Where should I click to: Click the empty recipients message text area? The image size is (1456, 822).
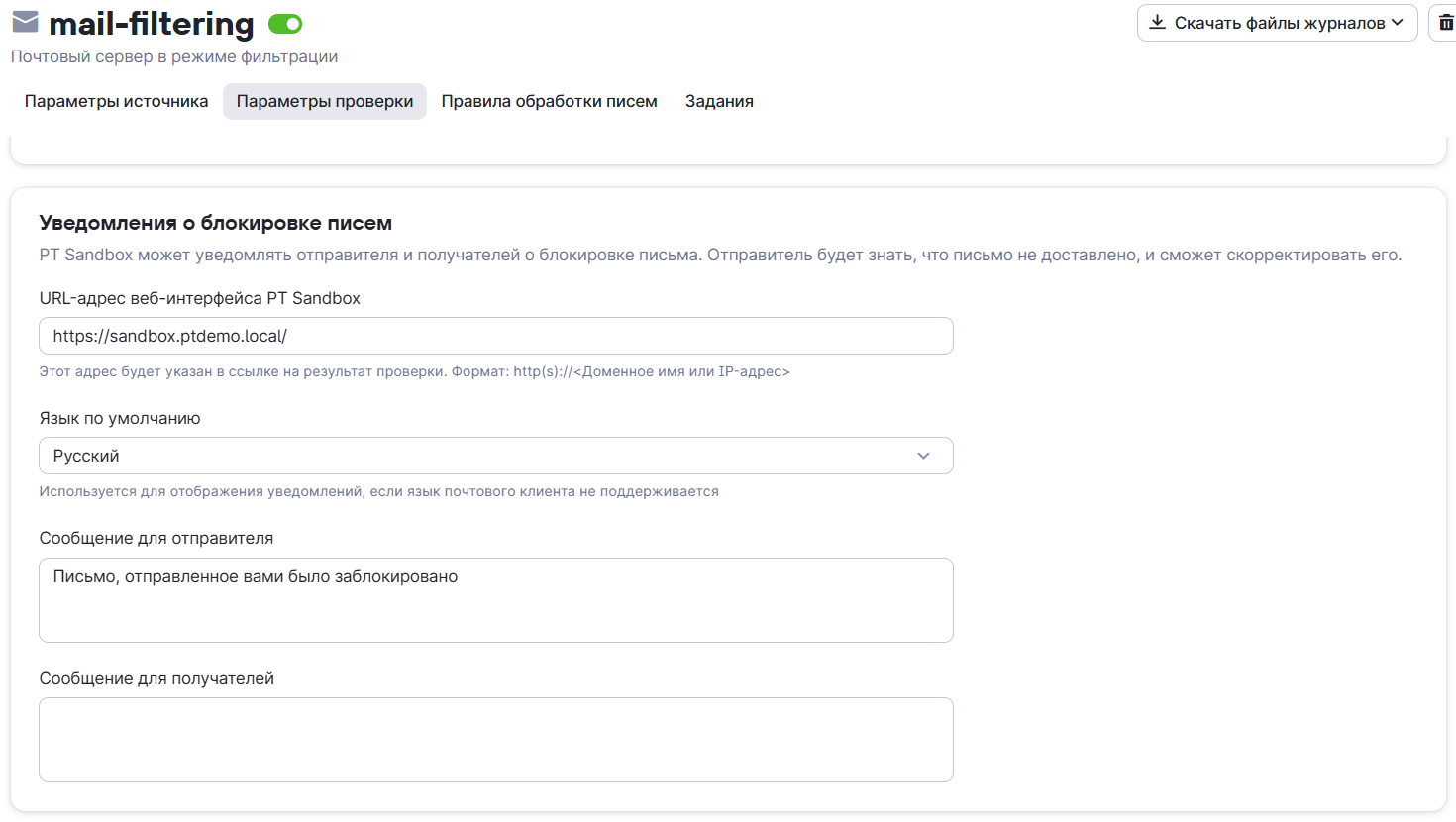pos(495,740)
